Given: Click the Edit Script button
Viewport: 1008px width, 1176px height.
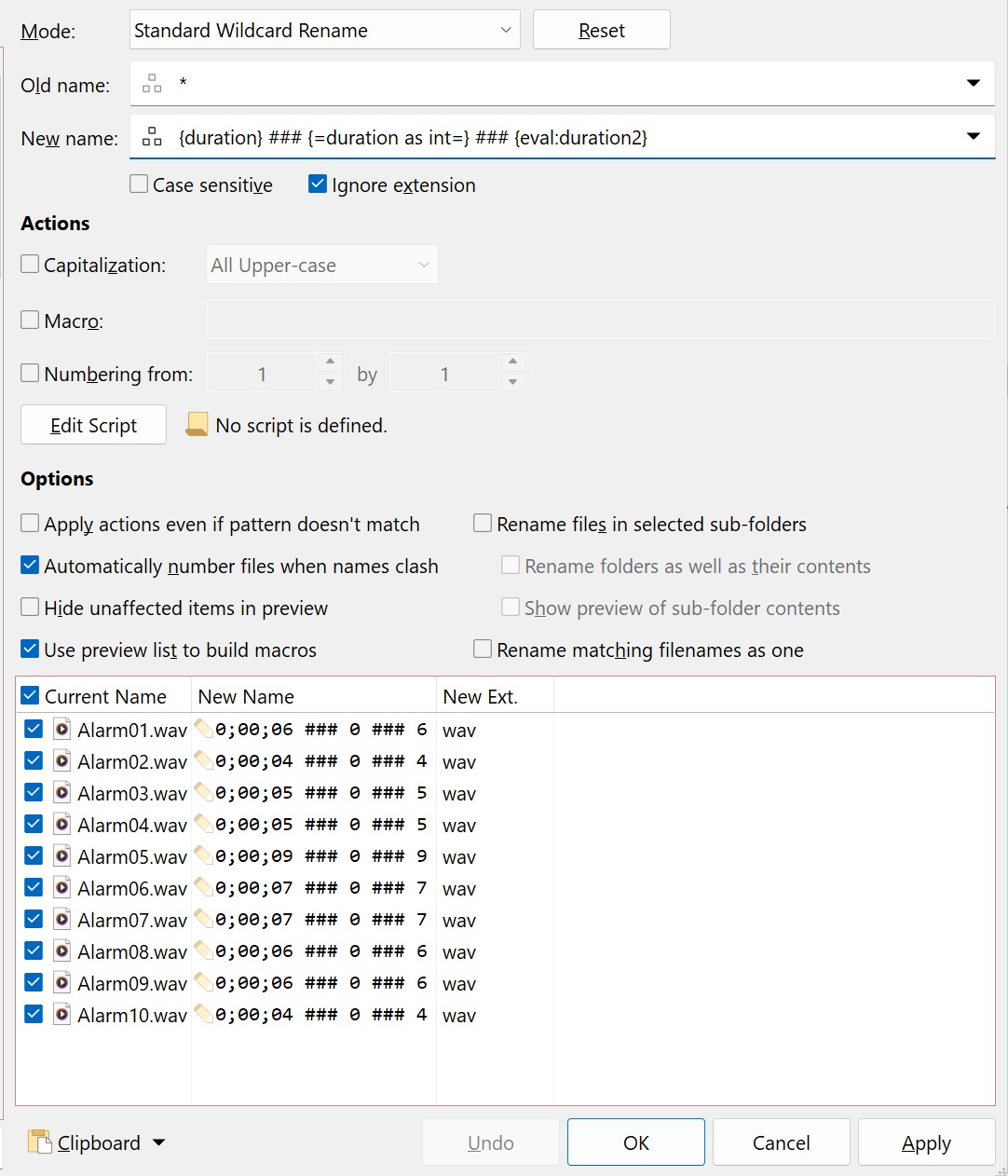Looking at the screenshot, I should pos(93,425).
